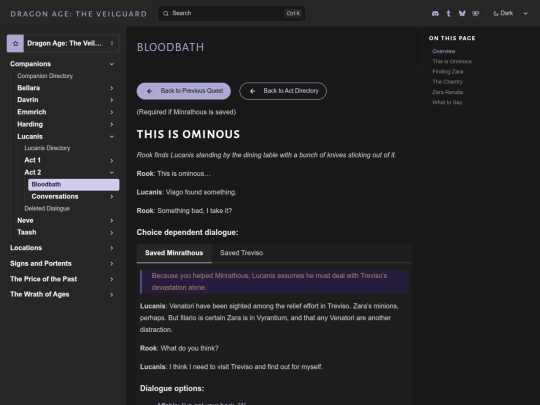Jump to Overview in On This Page

point(444,51)
